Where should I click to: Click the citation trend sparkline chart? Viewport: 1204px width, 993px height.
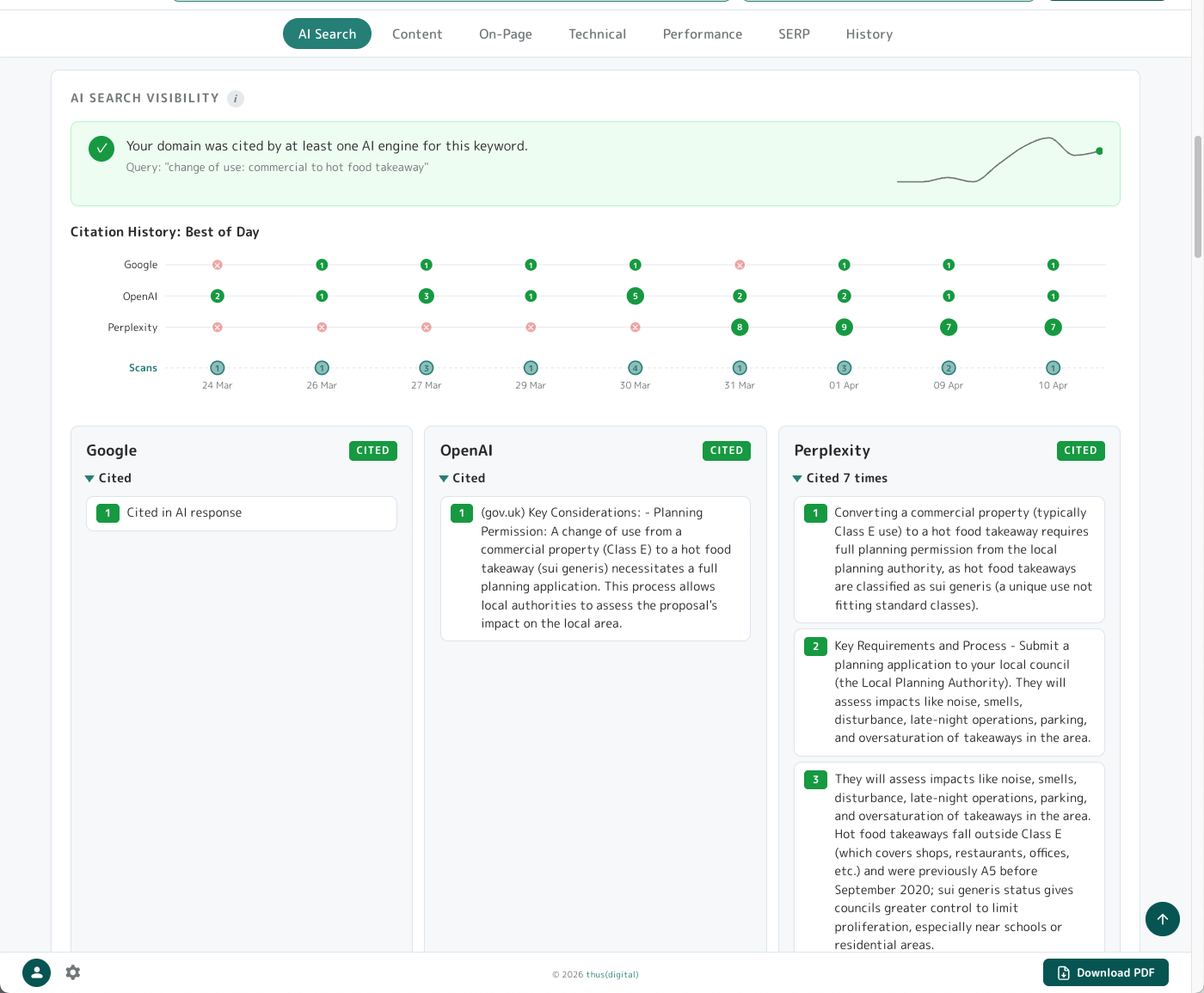coord(999,160)
